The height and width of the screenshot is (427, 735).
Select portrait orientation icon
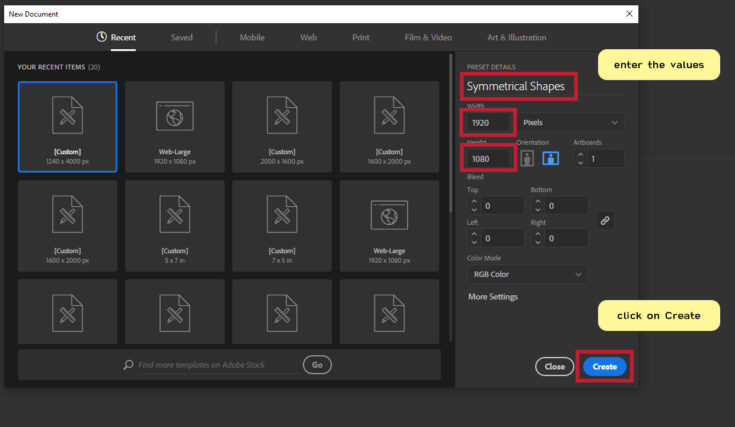click(527, 159)
